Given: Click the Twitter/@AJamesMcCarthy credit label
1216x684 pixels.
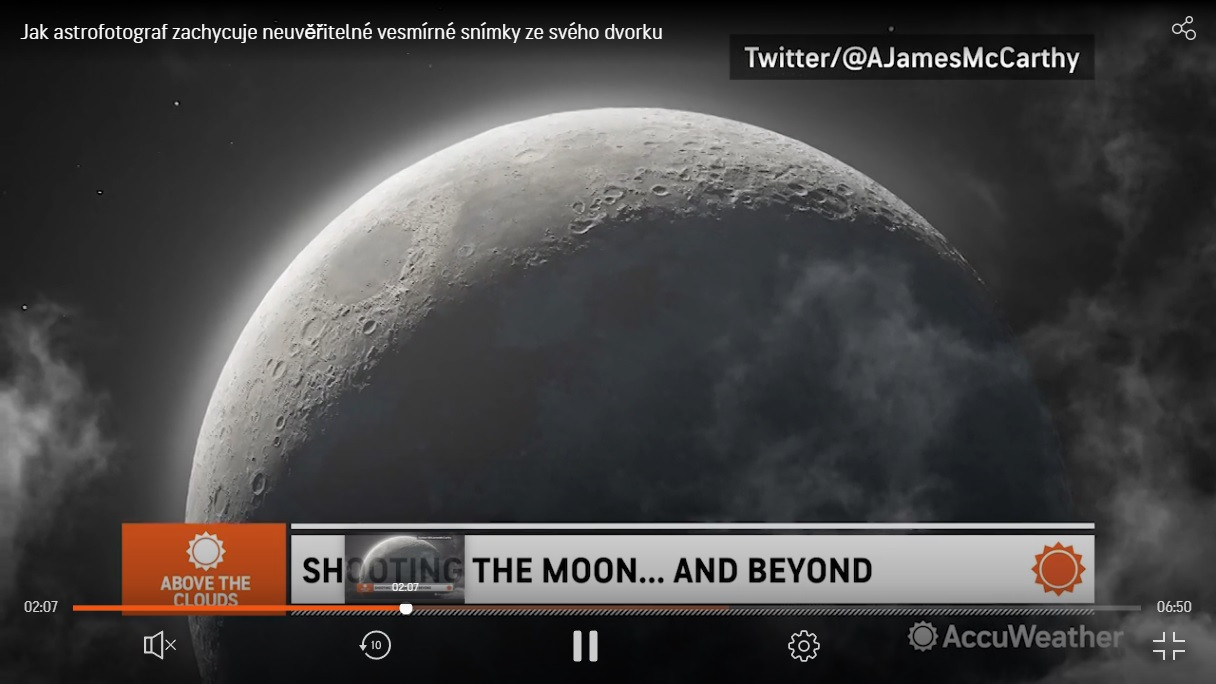Looking at the screenshot, I should coord(911,58).
